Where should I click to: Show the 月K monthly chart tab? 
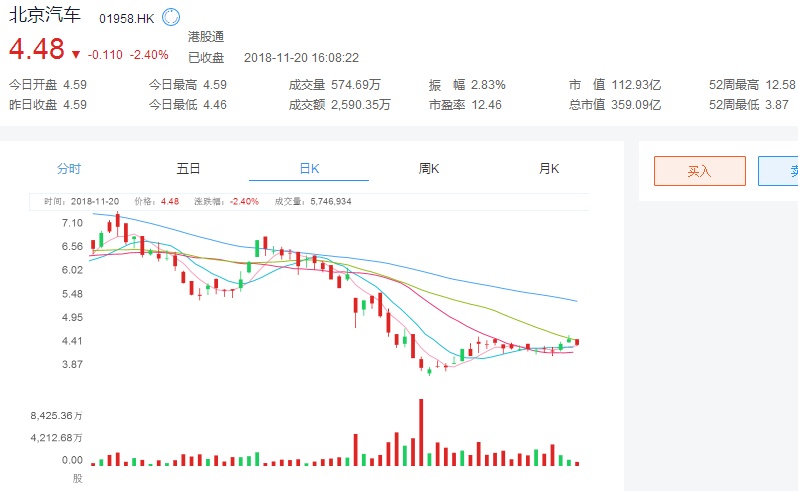tap(549, 169)
